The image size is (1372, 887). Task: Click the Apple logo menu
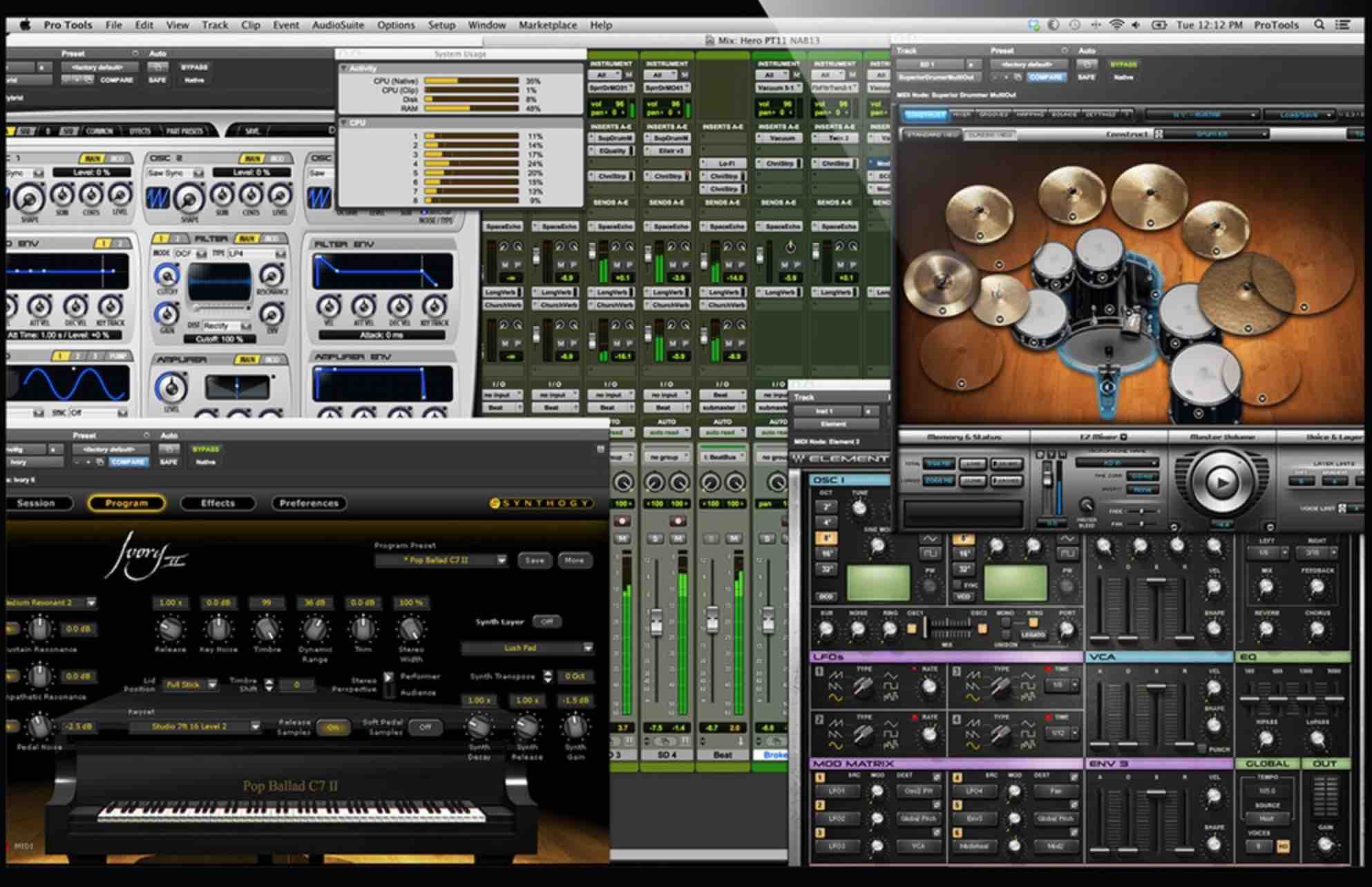25,25
